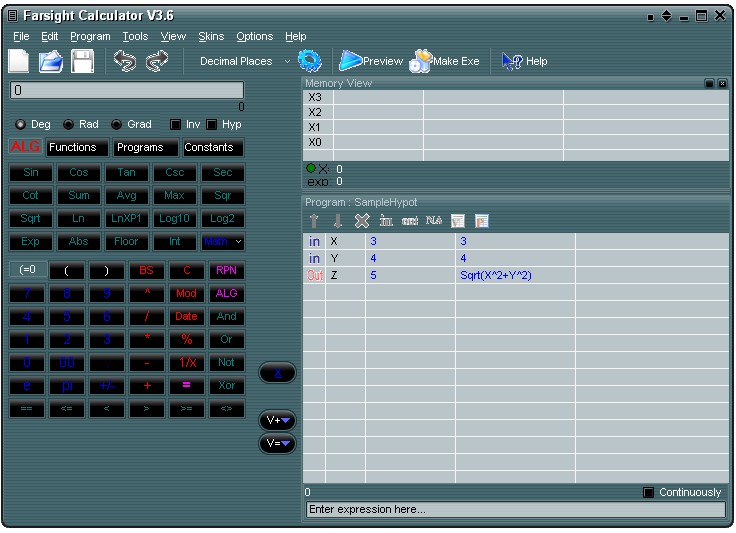Viewport: 736px width, 533px height.
Task: Click the 1/X reciprocal button
Action: (186, 362)
